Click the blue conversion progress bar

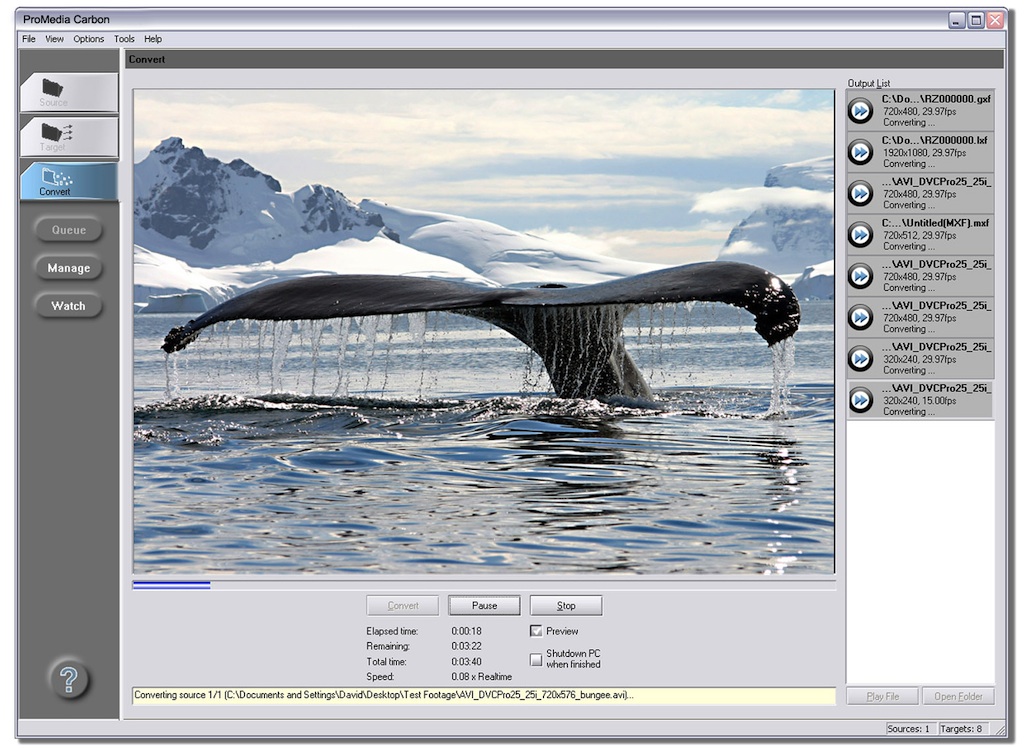(x=171, y=585)
